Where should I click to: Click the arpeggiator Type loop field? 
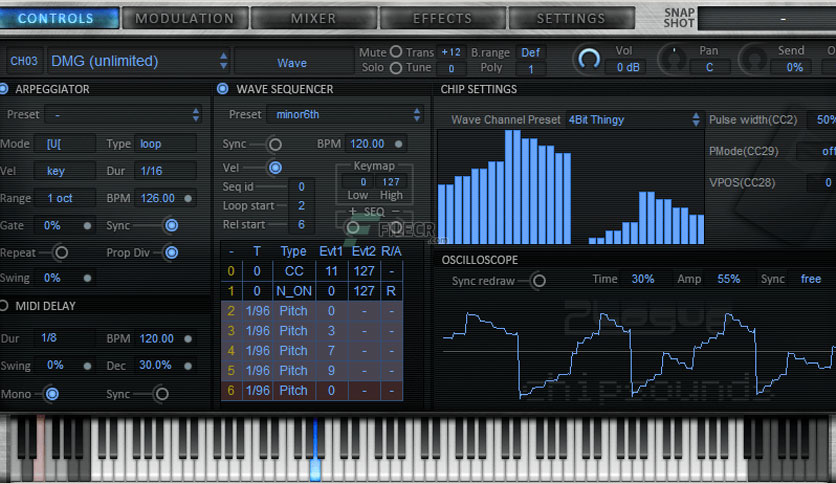pos(165,144)
